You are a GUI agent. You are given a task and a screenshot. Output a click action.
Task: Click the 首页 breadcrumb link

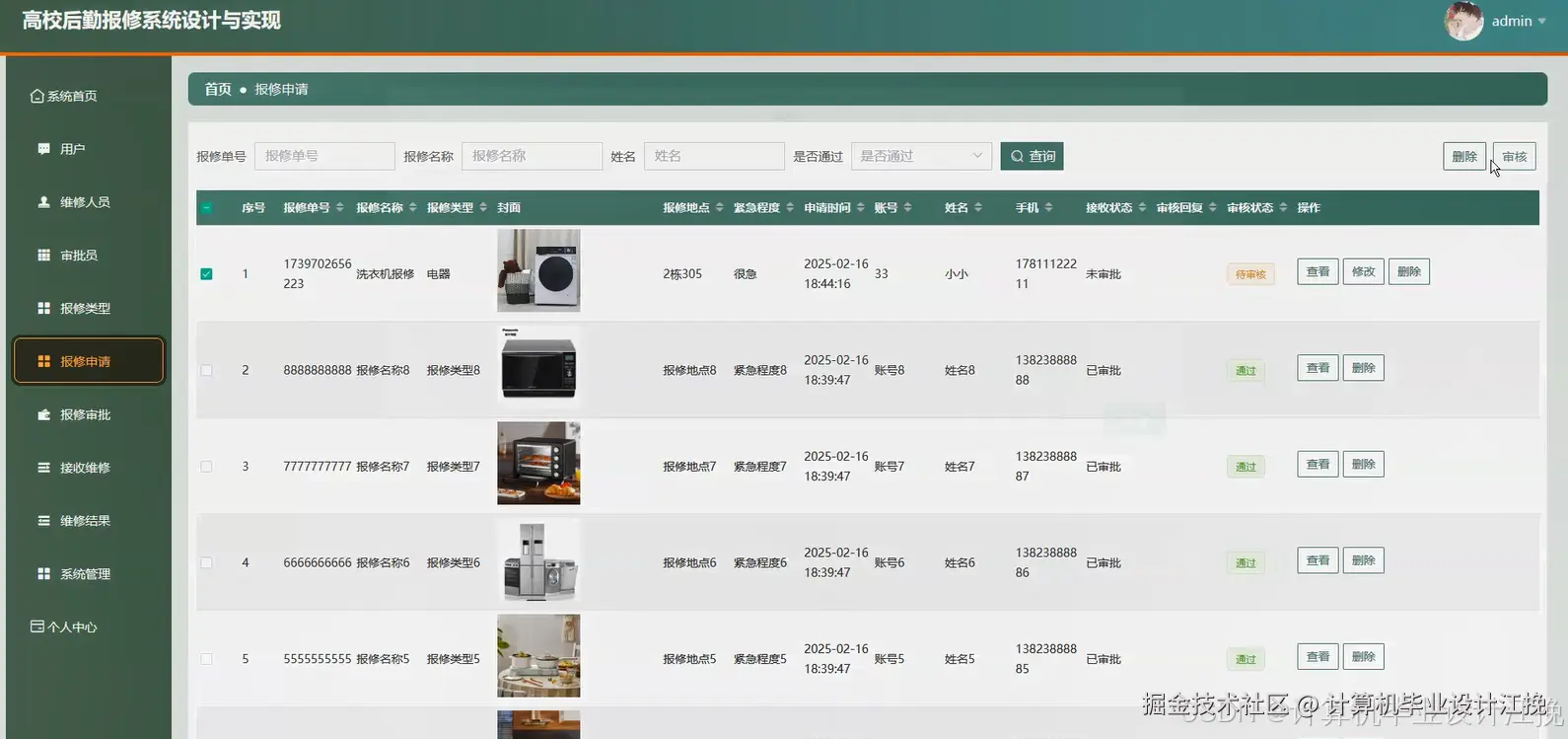coord(218,89)
